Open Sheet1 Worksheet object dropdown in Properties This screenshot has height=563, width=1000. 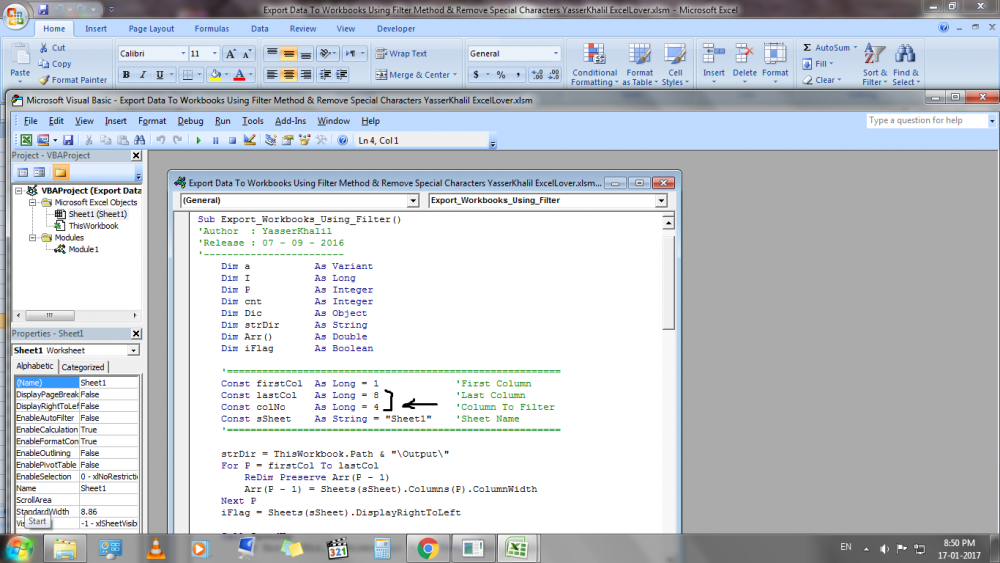(133, 351)
